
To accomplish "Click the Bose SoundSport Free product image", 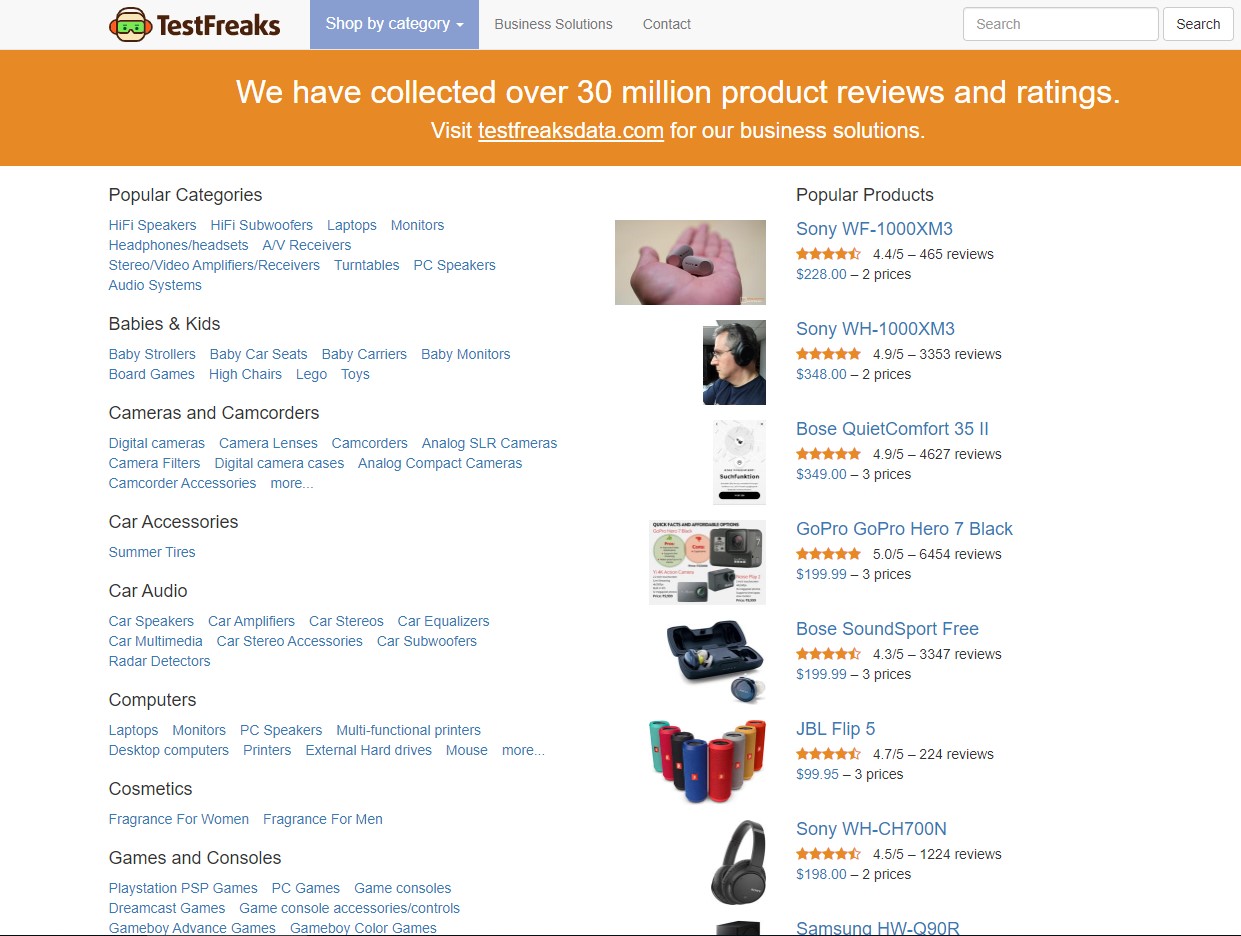I will (x=715, y=662).
